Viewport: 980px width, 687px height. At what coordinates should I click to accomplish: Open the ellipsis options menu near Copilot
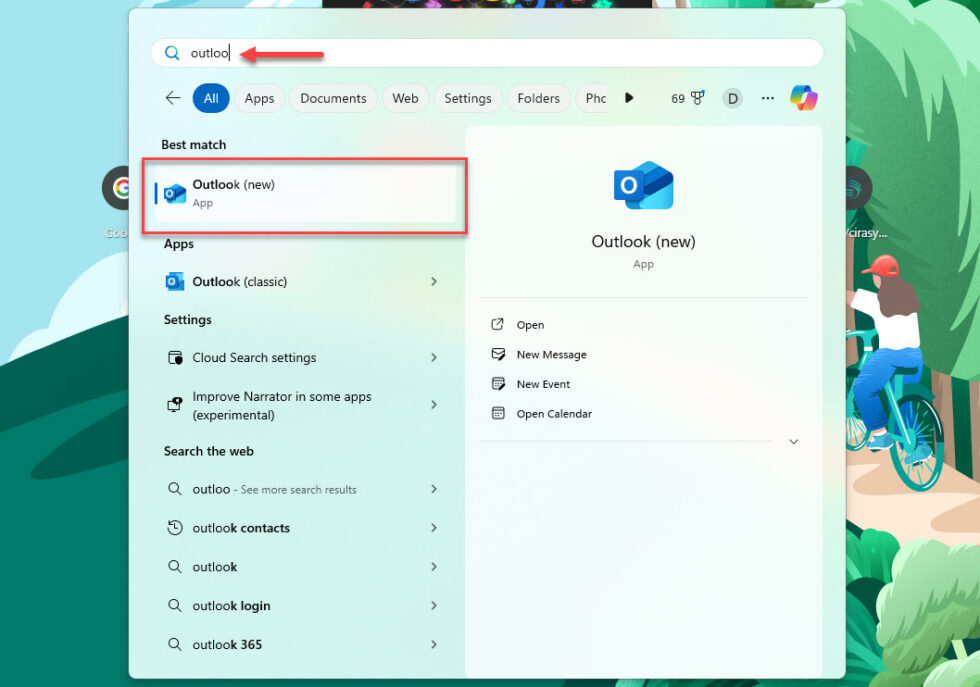768,97
